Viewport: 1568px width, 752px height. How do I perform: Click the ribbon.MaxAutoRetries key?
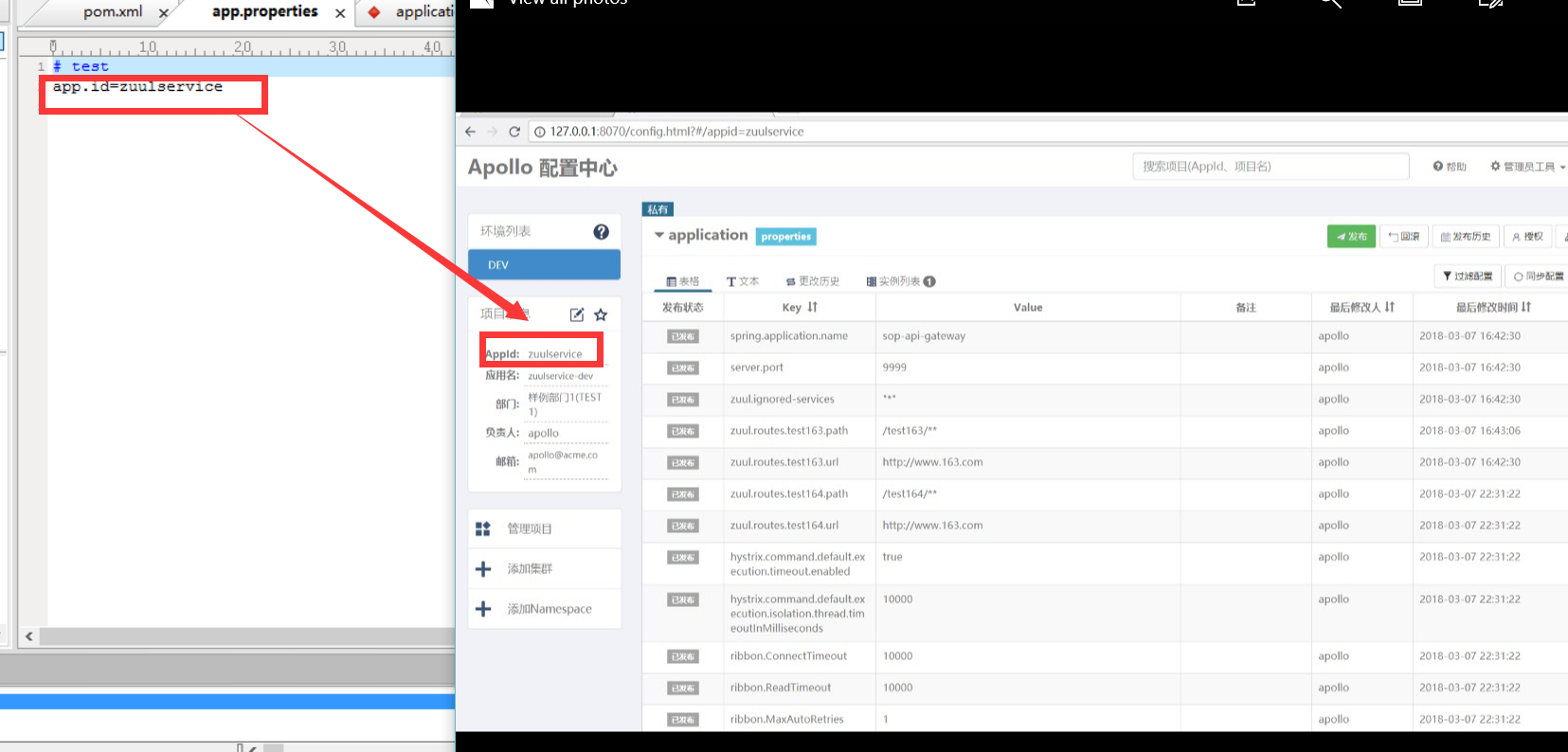coord(786,719)
